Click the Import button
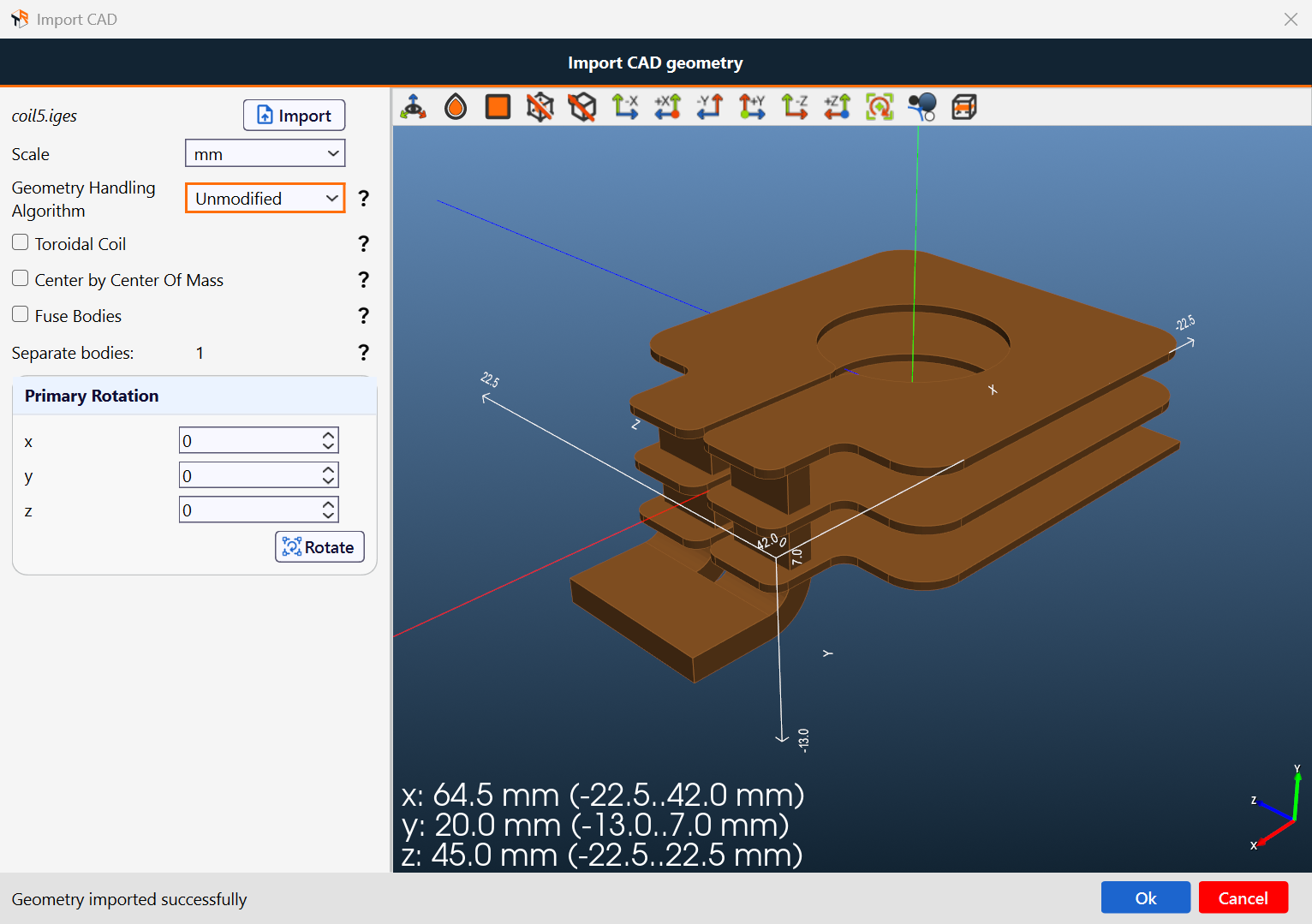The image size is (1312, 924). (x=295, y=116)
